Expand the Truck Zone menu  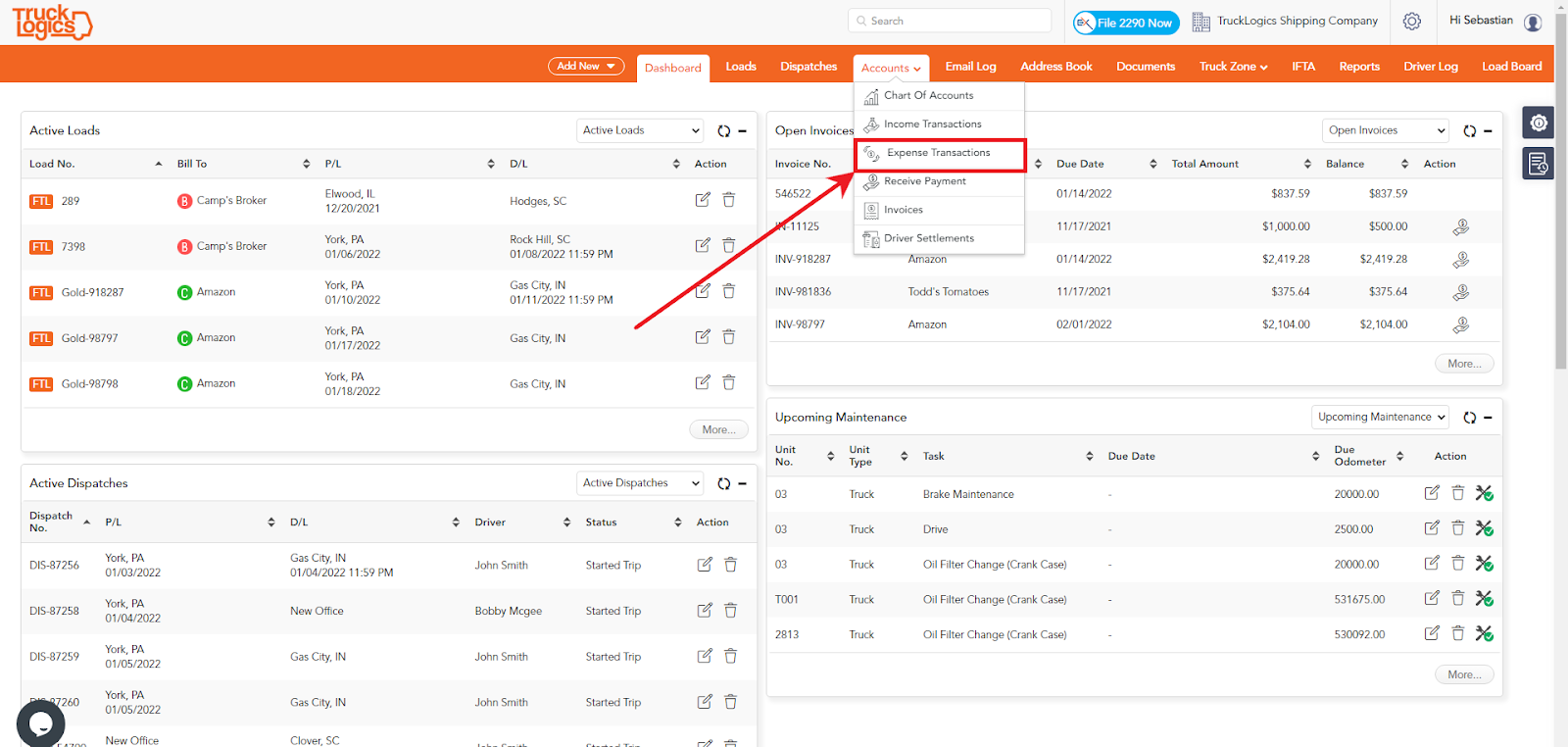tap(1233, 67)
